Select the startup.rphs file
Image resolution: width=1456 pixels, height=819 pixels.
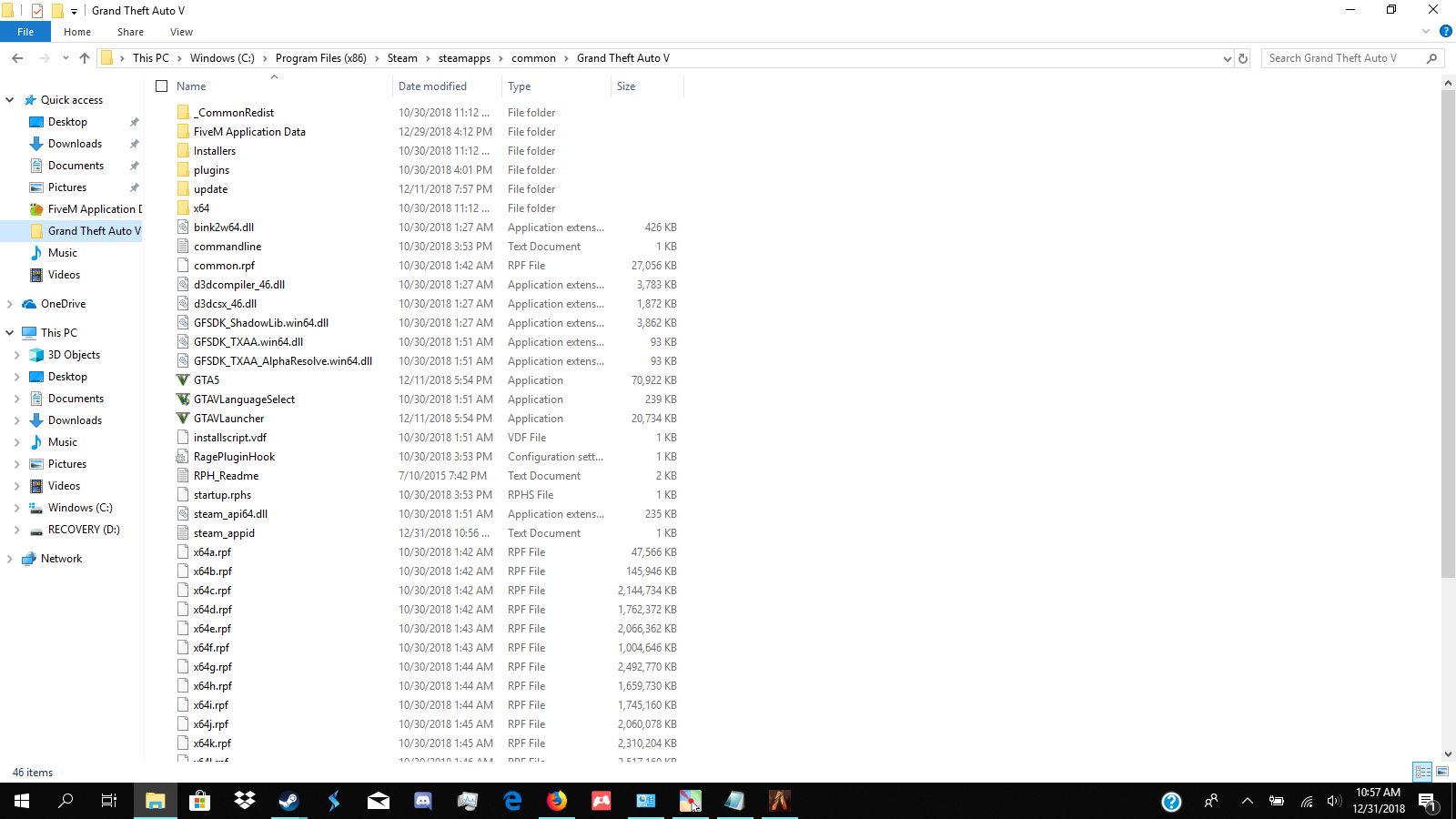pos(222,495)
